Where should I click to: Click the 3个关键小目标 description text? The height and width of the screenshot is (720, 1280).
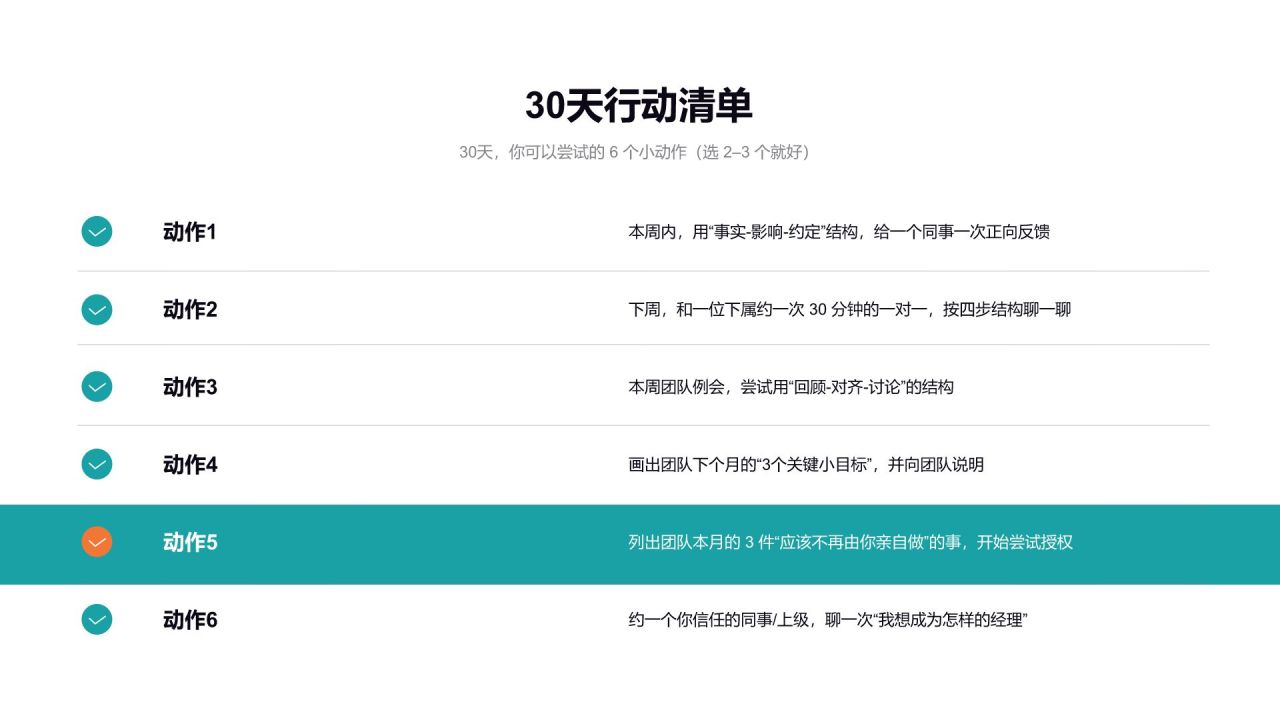(806, 464)
